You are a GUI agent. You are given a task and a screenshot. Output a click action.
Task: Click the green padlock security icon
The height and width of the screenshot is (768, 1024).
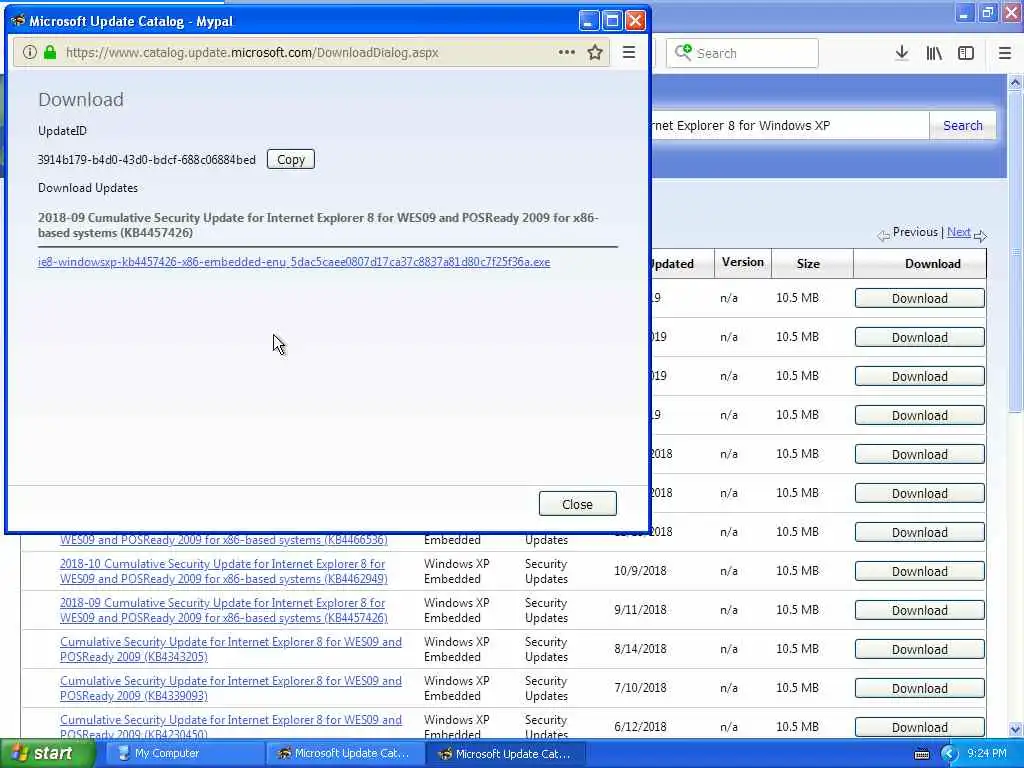pos(50,52)
